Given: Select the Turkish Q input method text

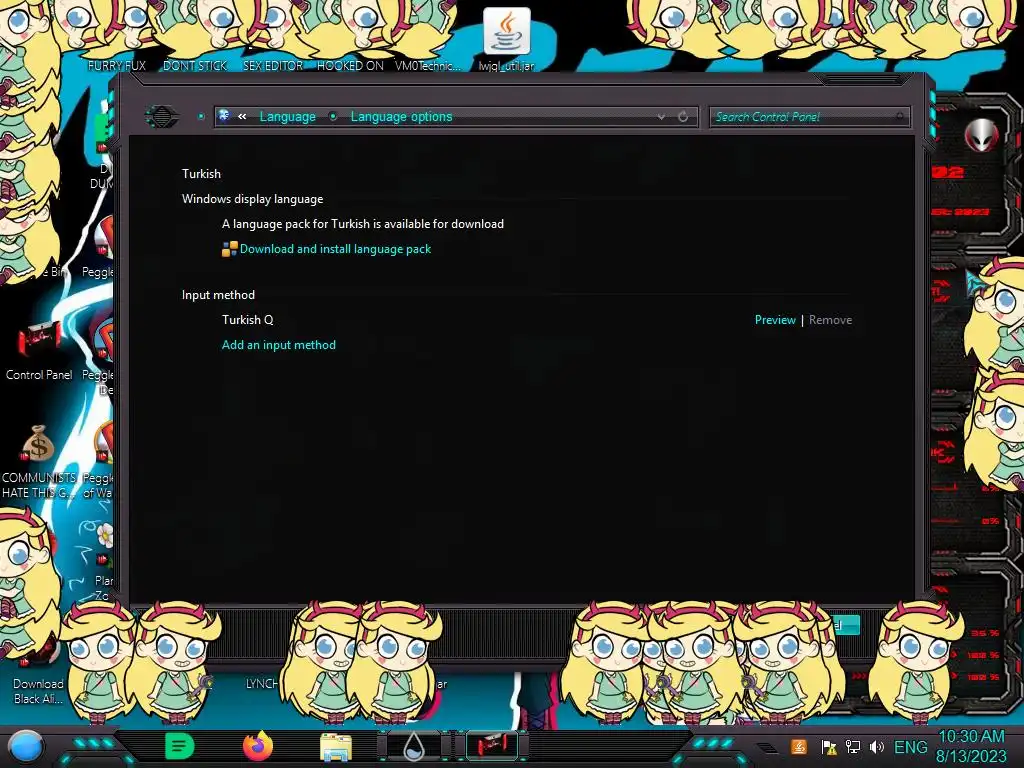Looking at the screenshot, I should pyautogui.click(x=248, y=320).
